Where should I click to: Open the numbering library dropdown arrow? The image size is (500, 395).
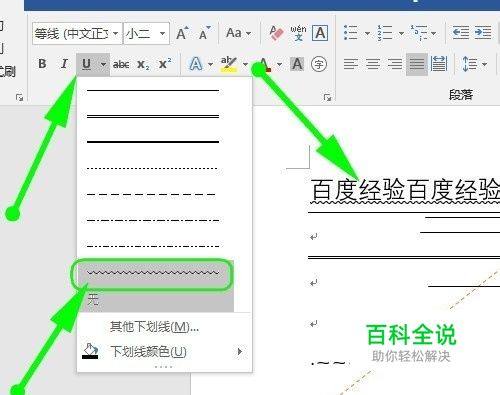pos(401,33)
